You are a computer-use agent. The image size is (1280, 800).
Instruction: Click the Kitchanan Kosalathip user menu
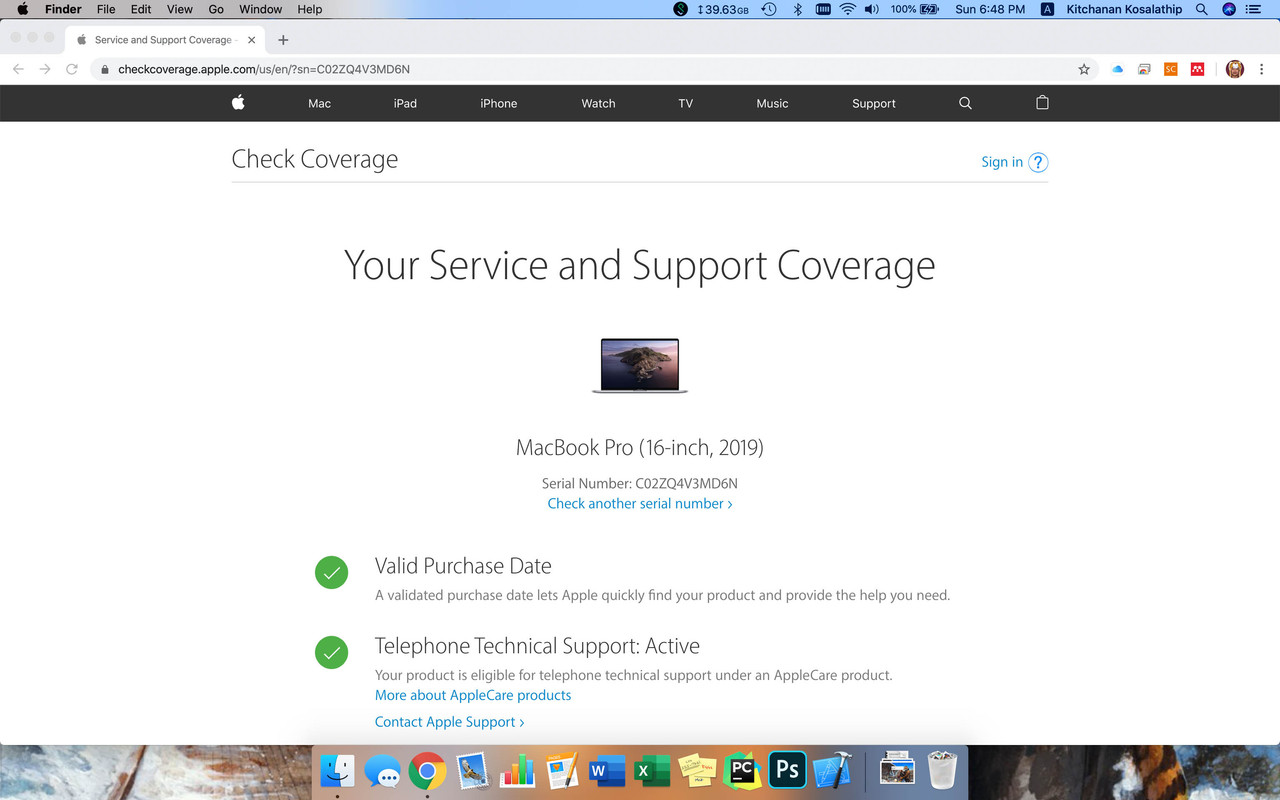point(1124,9)
